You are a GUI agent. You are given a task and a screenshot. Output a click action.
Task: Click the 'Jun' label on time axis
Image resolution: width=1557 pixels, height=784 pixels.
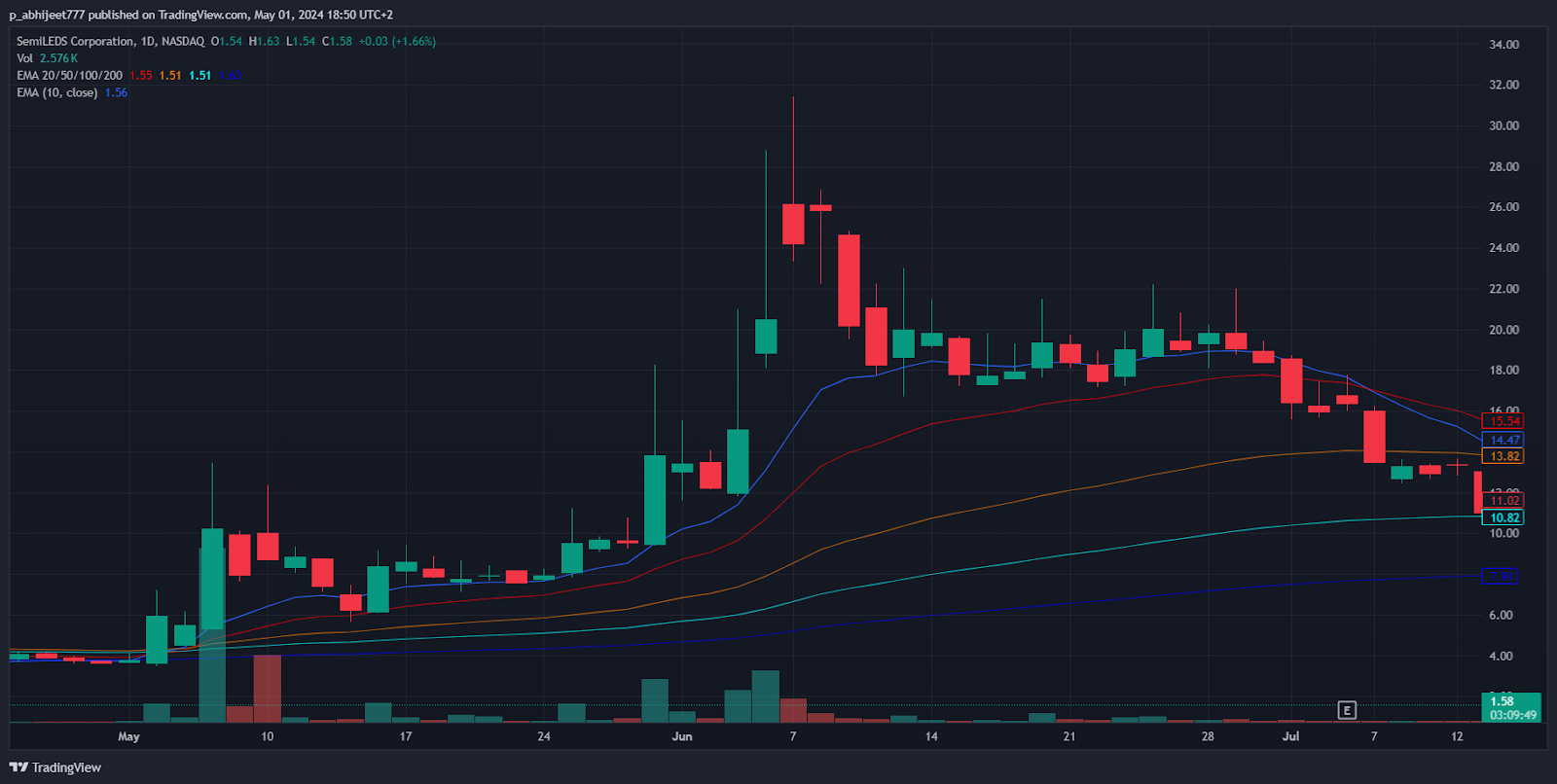tap(682, 736)
